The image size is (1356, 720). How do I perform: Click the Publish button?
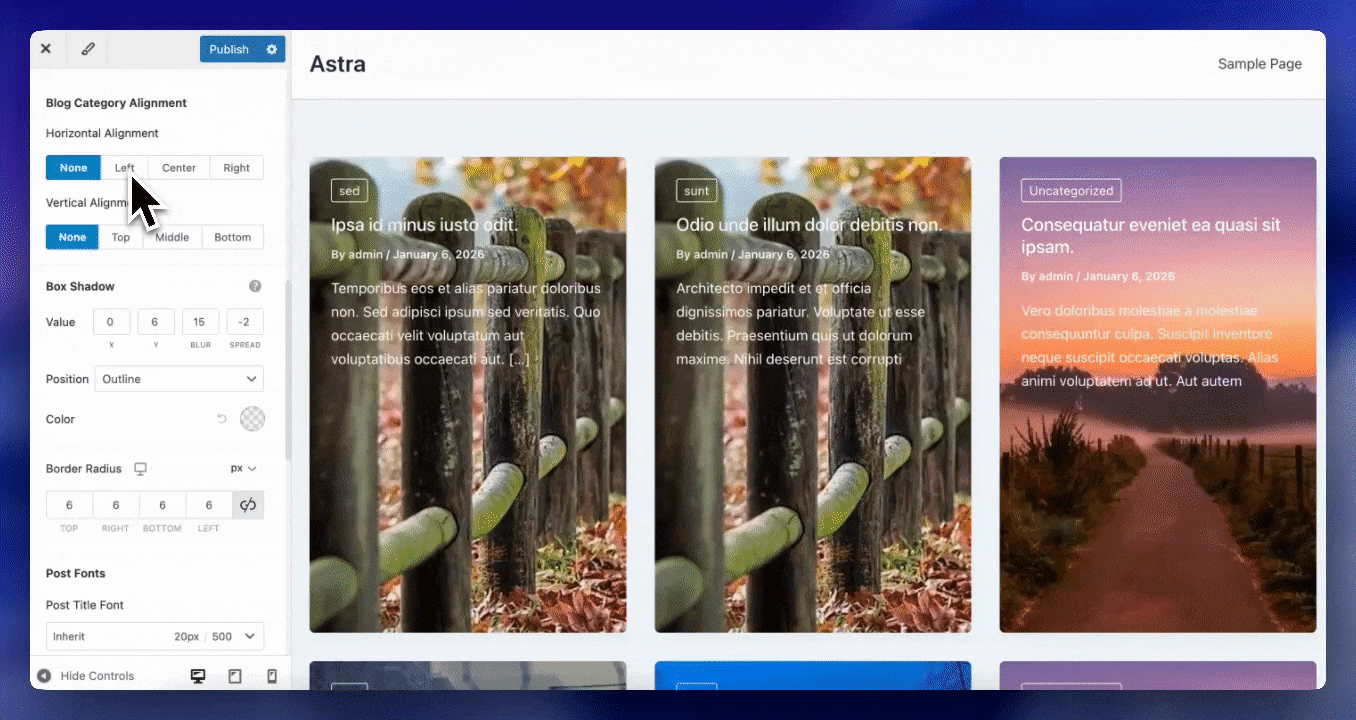[229, 49]
